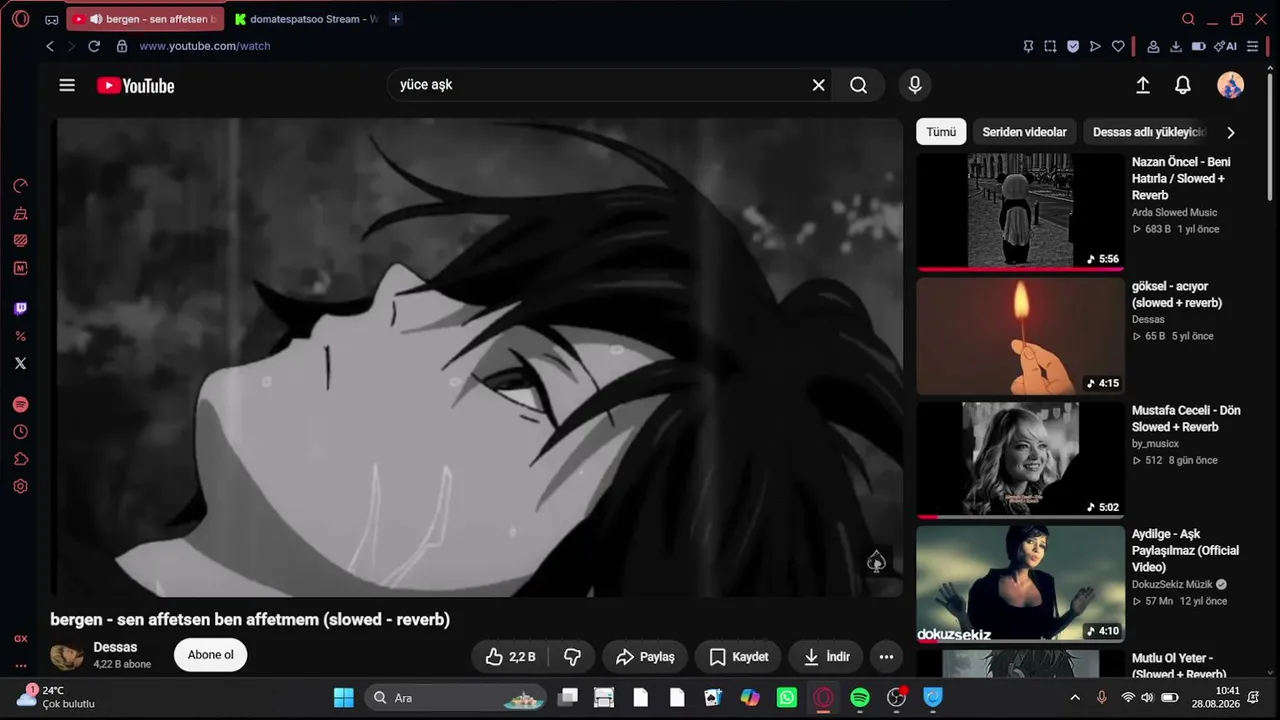
Task: Add page to bookmarks with heart icon
Action: [1118, 46]
